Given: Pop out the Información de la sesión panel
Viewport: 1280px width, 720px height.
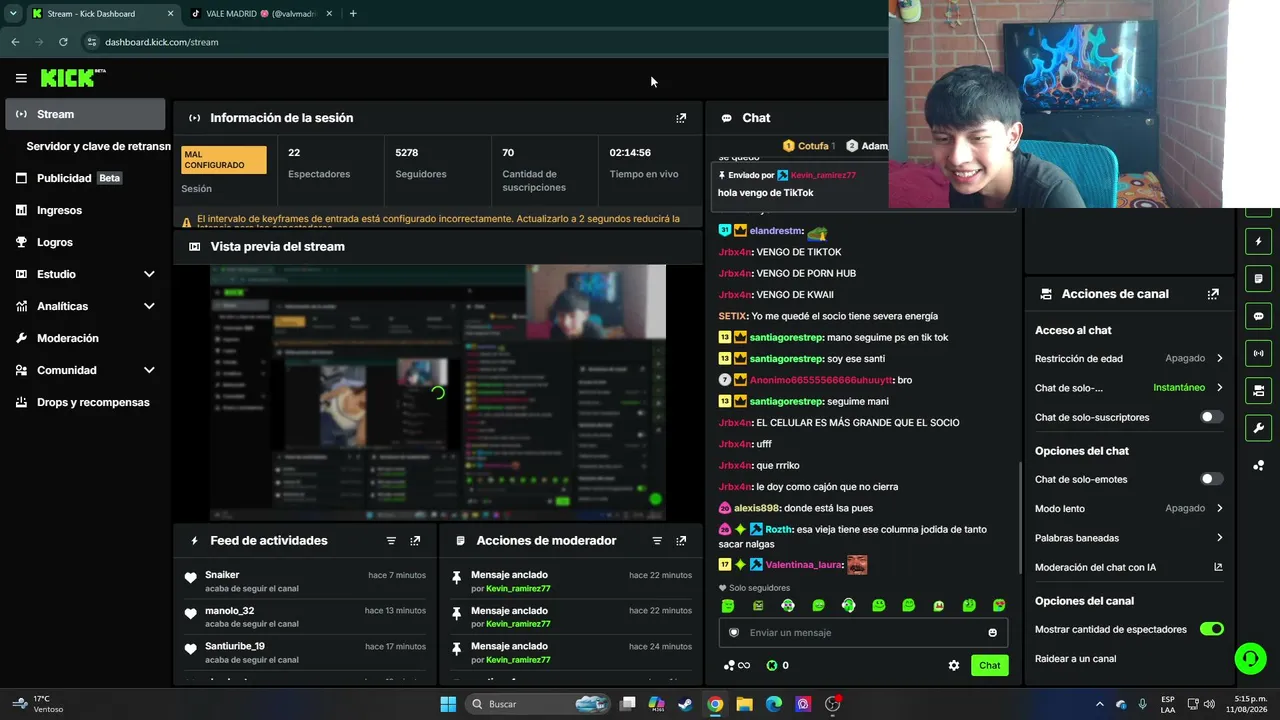Looking at the screenshot, I should click(681, 118).
